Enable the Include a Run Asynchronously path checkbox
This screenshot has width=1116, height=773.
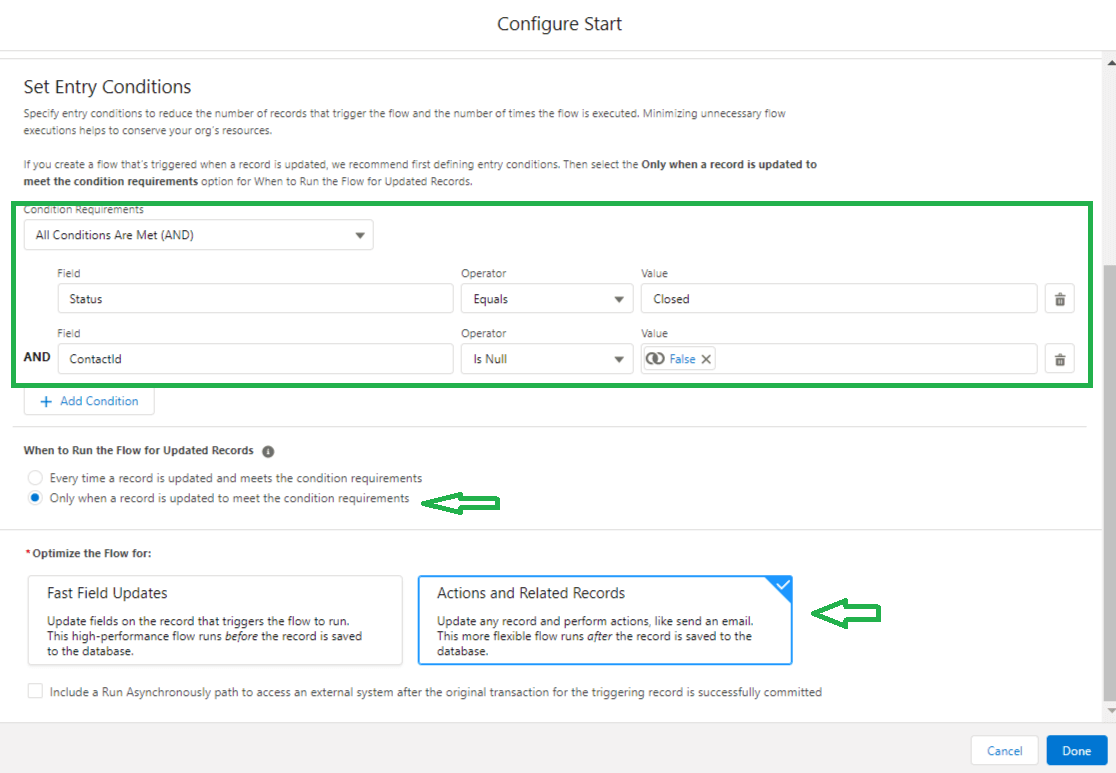[x=35, y=691]
